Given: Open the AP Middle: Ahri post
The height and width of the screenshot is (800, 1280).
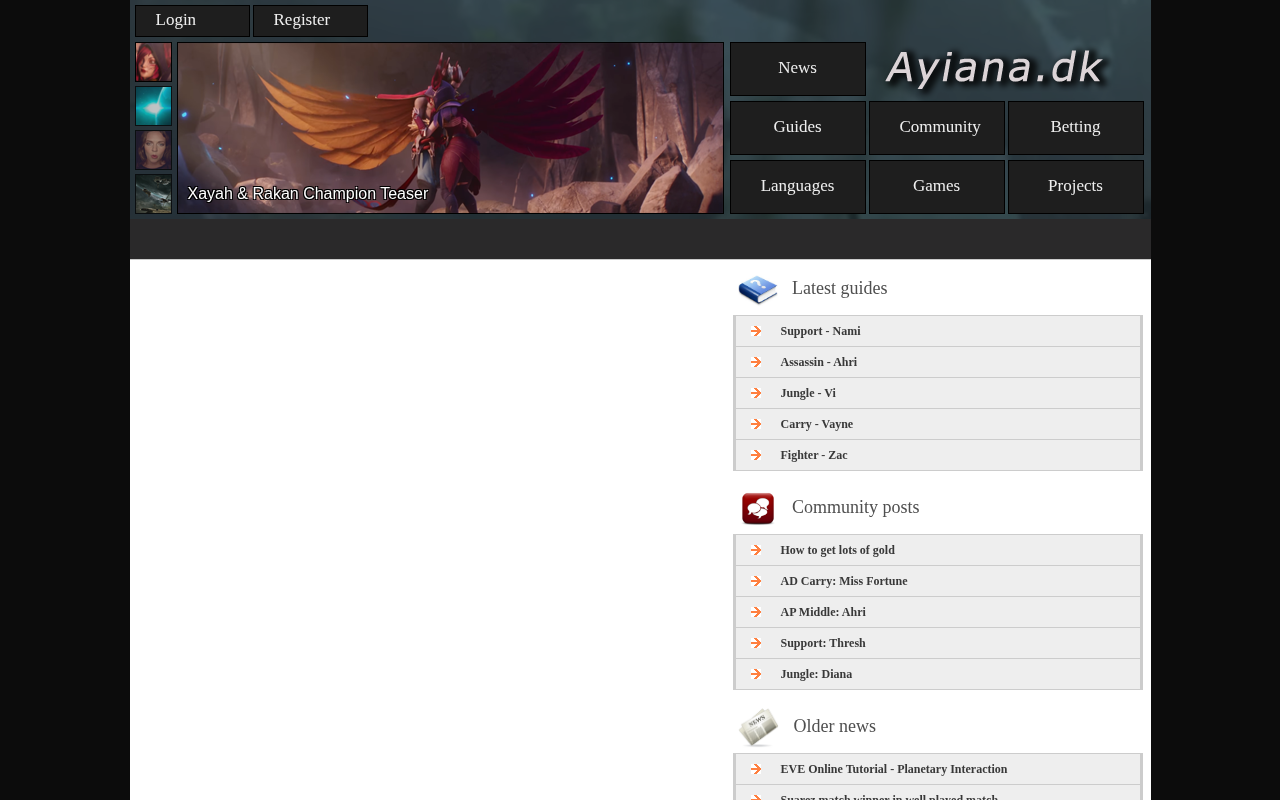Looking at the screenshot, I should pos(823,612).
